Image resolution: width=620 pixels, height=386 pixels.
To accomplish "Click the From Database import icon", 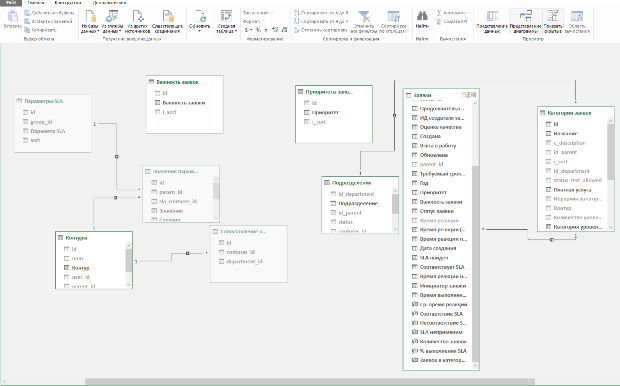I will (90, 17).
